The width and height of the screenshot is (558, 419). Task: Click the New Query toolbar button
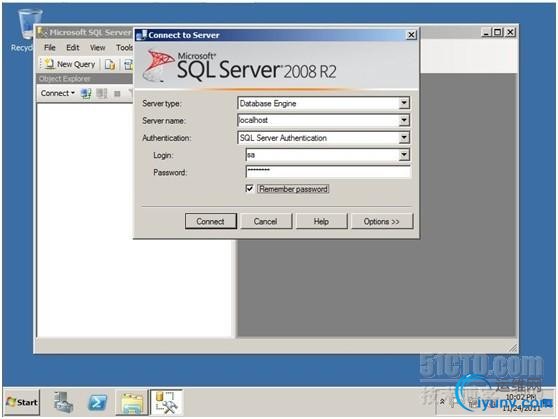point(70,64)
